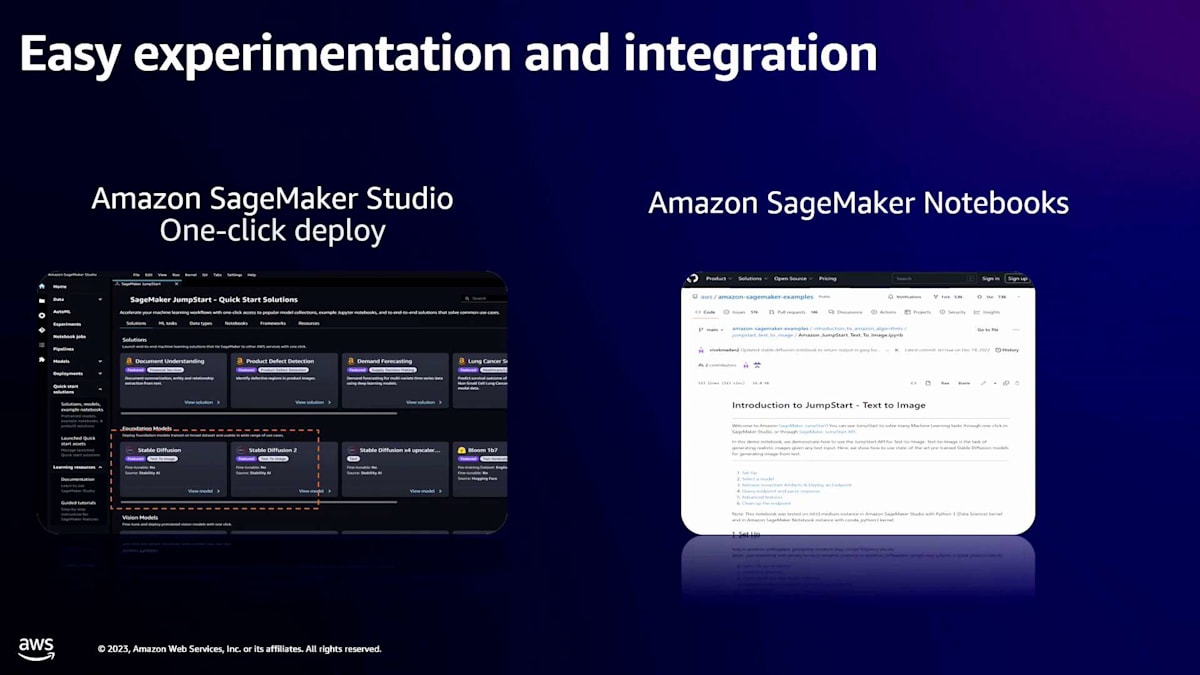Open the Open Source dropdown on GitHub
Screen dimensions: 1200x675
pyautogui.click(x=793, y=278)
